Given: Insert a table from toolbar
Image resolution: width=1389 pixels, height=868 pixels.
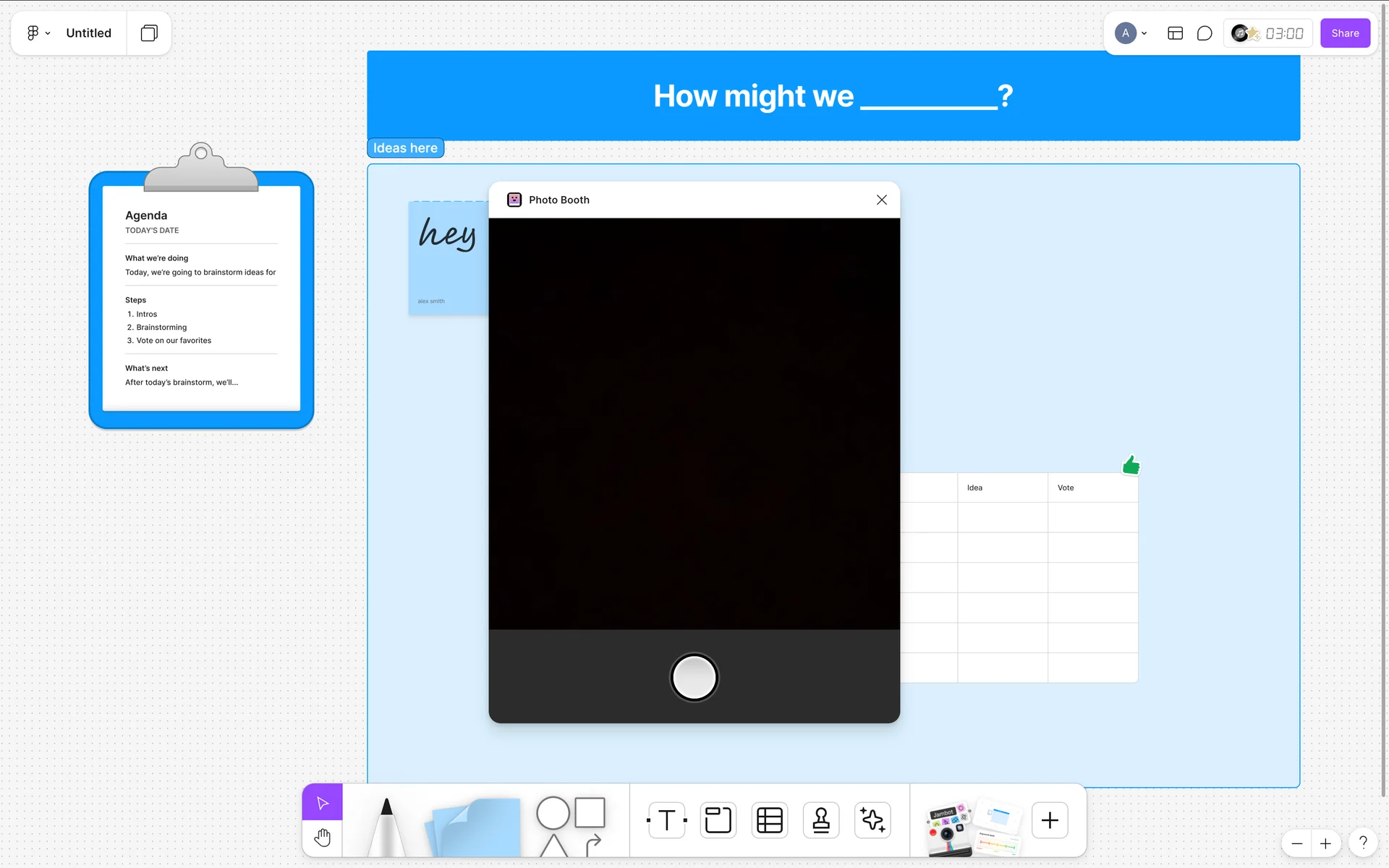Looking at the screenshot, I should (x=769, y=820).
